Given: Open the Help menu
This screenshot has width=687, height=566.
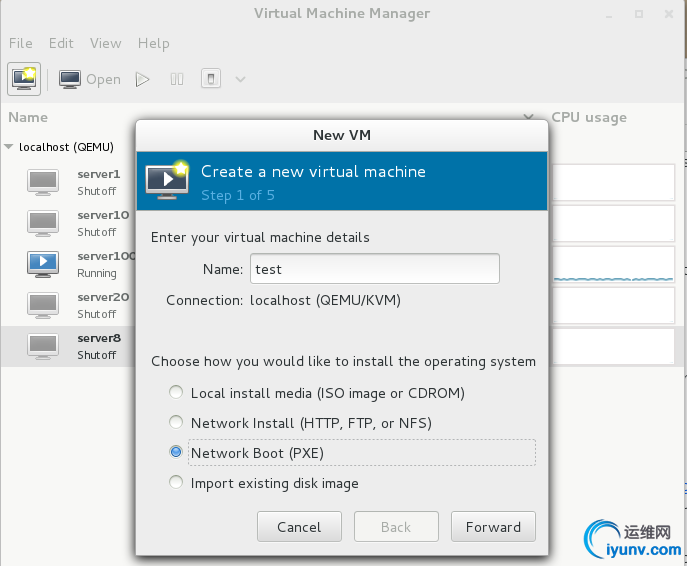Looking at the screenshot, I should tap(153, 43).
